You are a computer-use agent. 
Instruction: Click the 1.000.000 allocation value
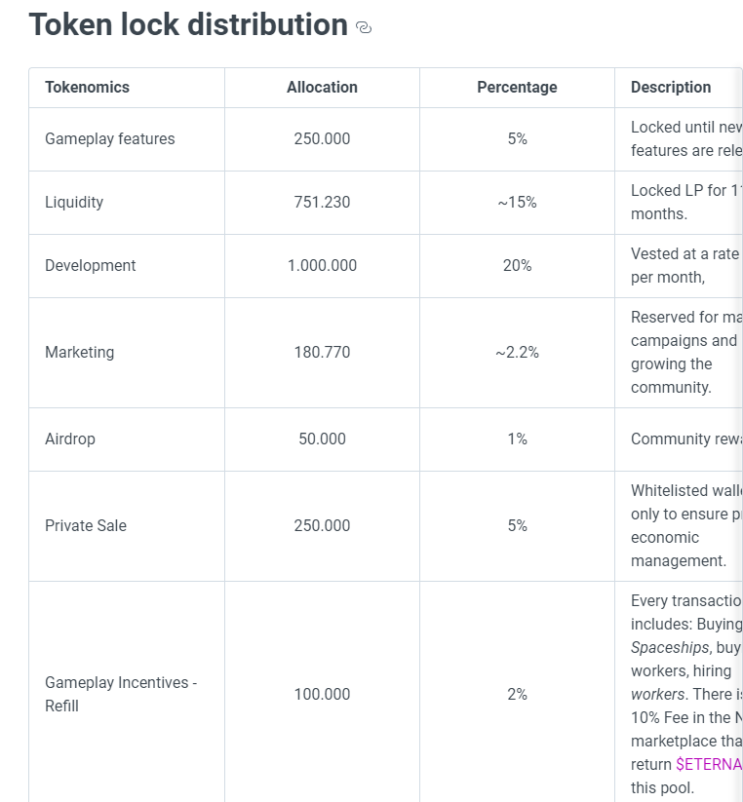click(322, 265)
